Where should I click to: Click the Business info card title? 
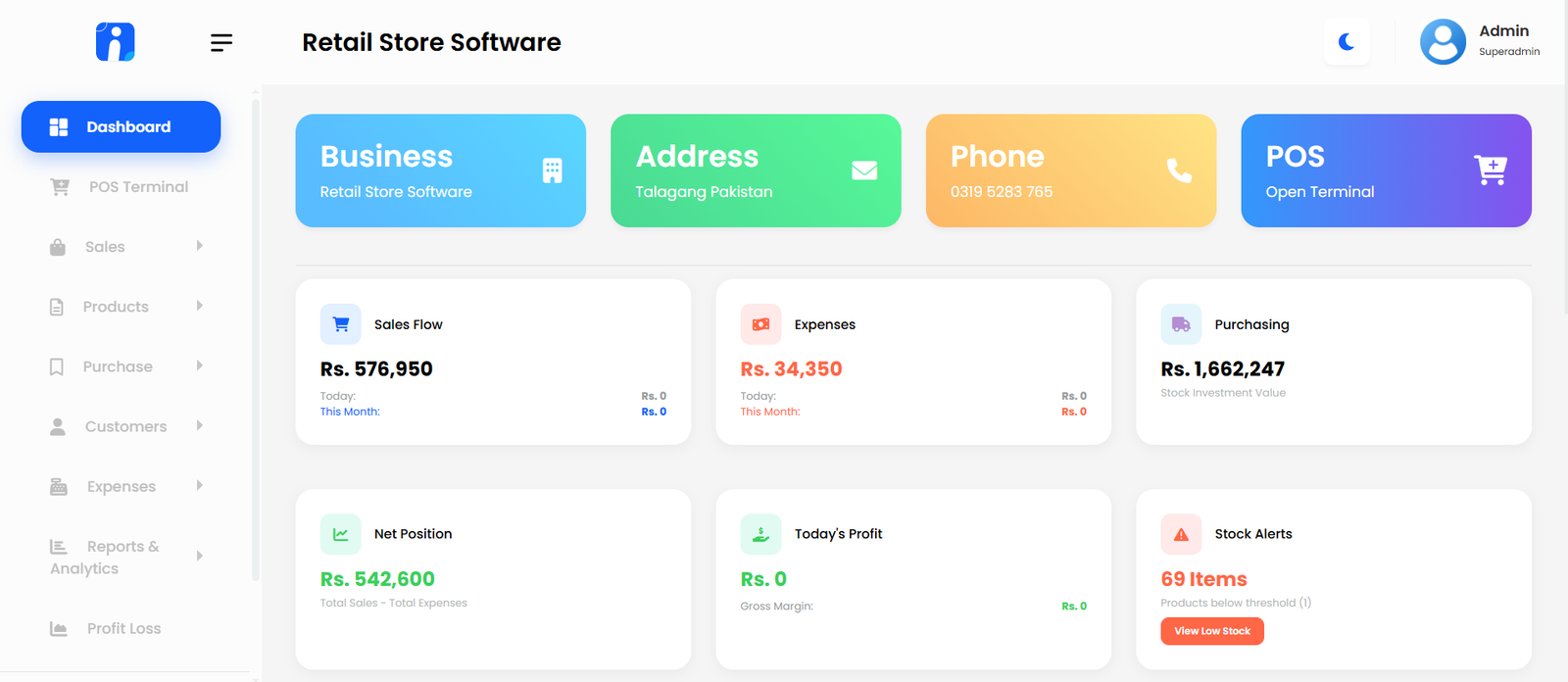(x=386, y=157)
